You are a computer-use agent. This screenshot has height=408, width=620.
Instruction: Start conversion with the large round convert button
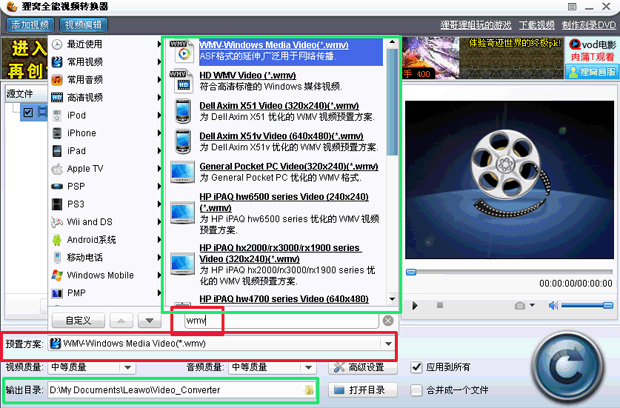click(569, 368)
